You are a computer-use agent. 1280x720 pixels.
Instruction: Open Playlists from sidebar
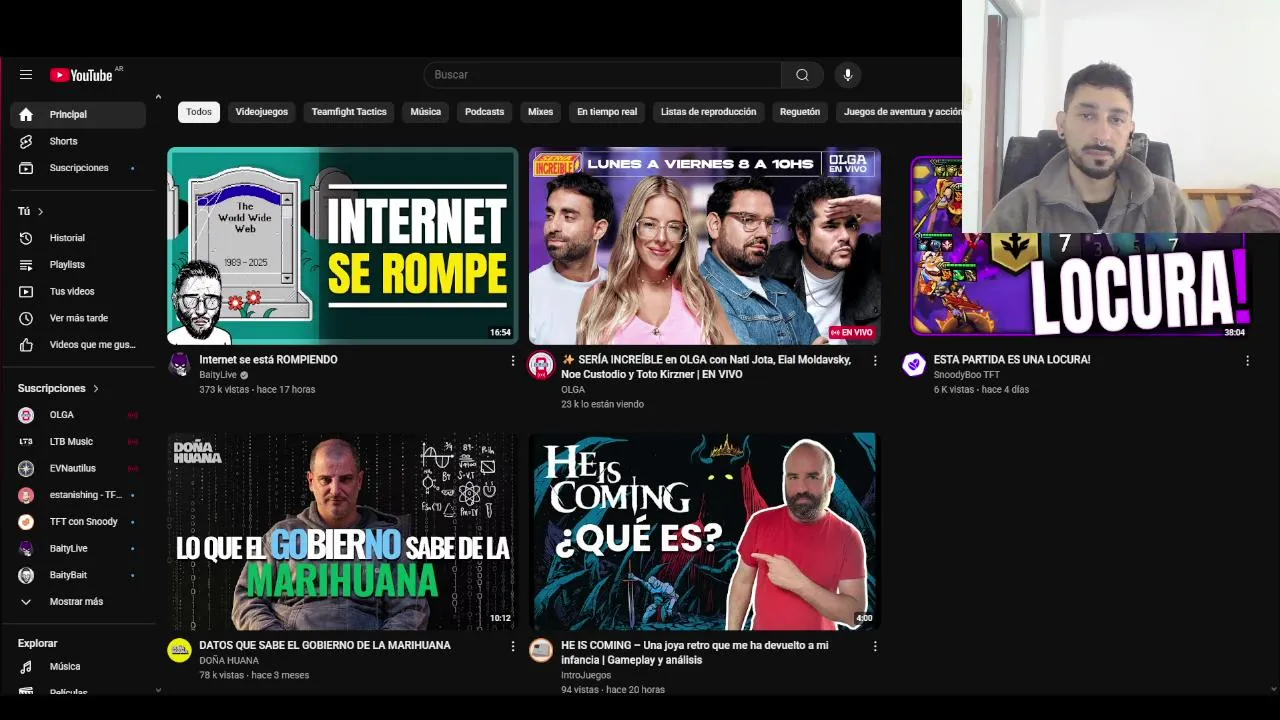tap(78, 265)
